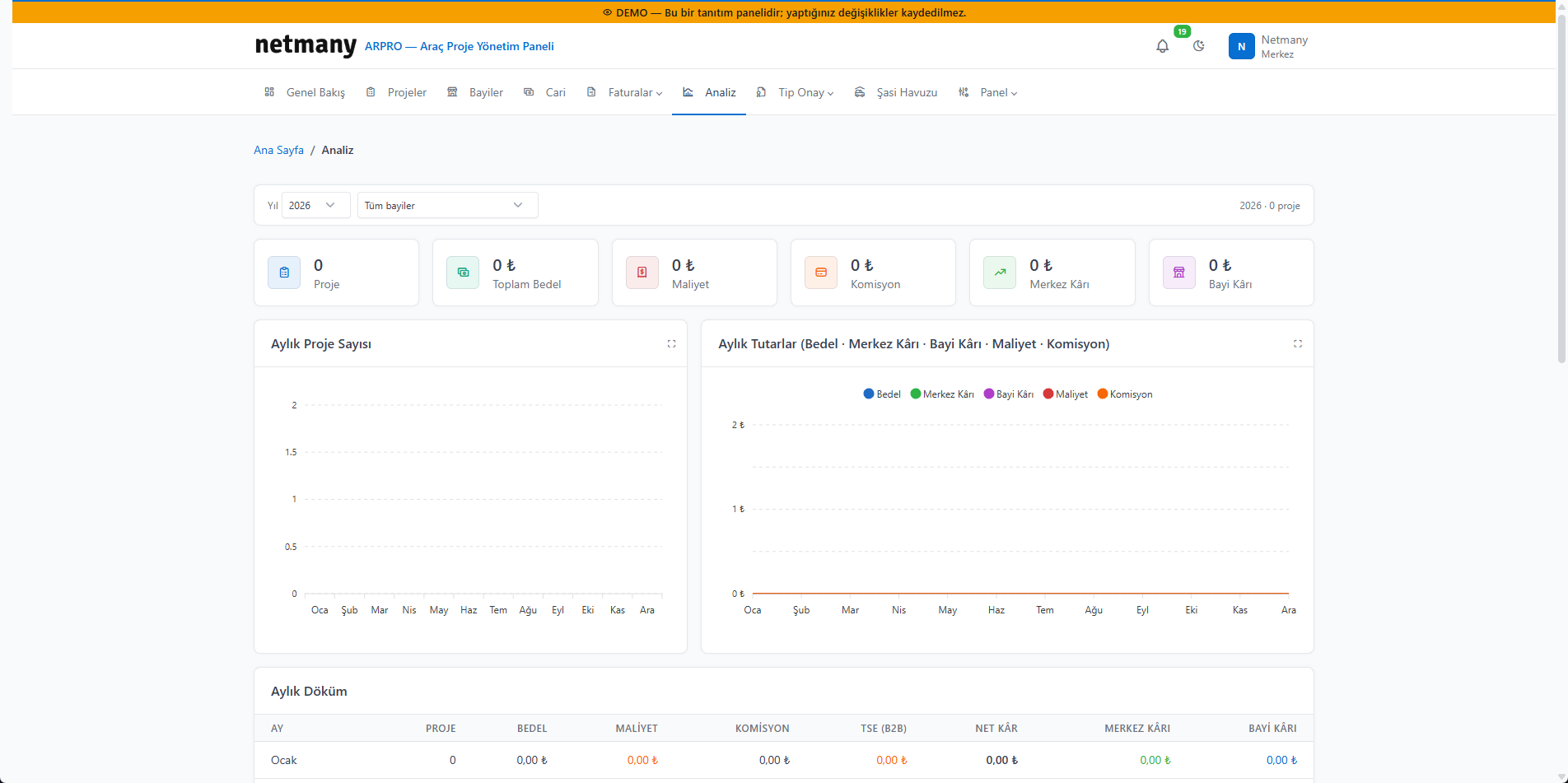
Task: Expand the Faturalar menu
Action: point(624,92)
